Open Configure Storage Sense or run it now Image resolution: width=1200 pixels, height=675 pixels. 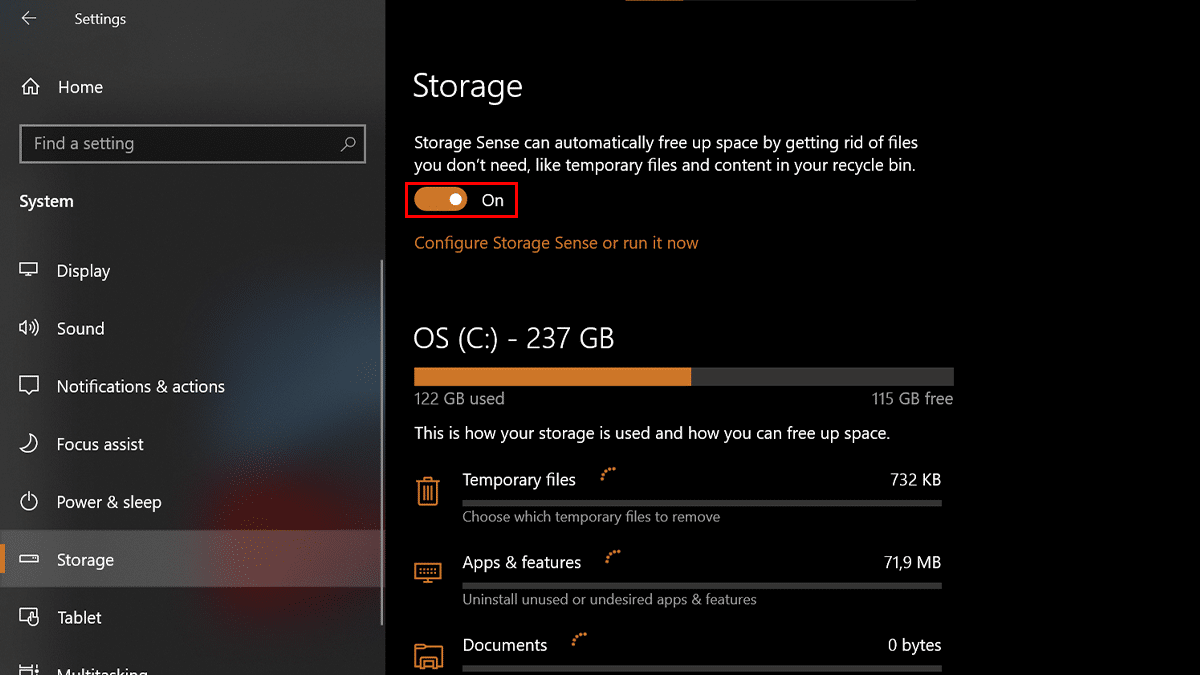tap(556, 243)
